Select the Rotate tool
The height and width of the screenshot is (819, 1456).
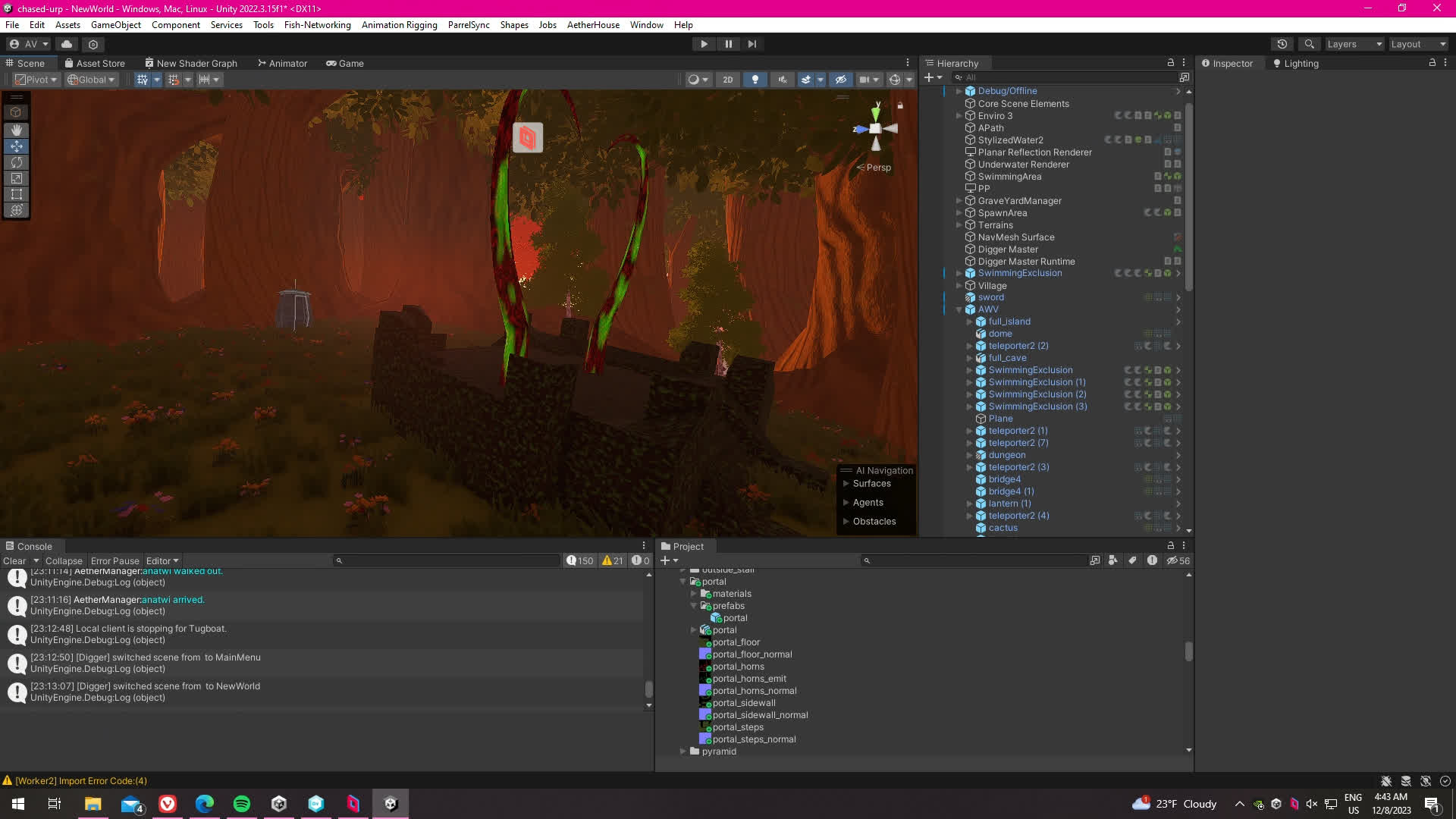16,162
